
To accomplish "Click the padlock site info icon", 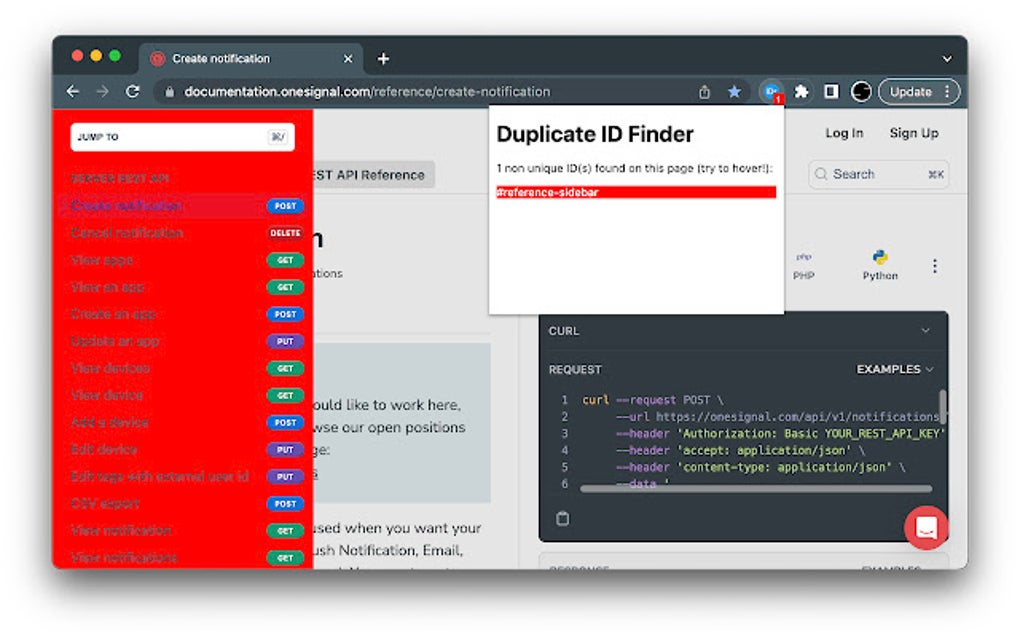I will (x=170, y=92).
